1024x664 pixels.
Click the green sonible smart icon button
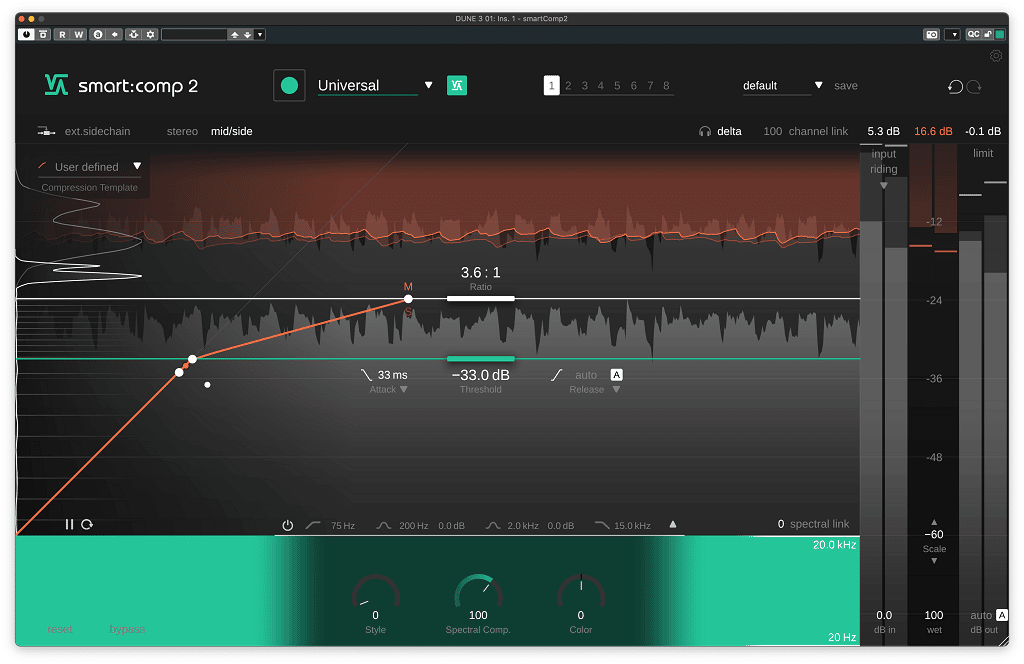click(456, 86)
